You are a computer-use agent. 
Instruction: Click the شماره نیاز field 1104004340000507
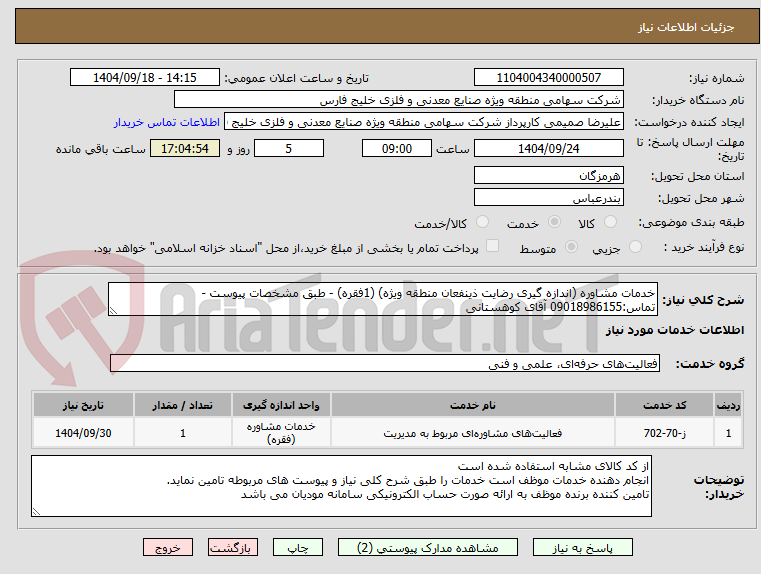click(x=548, y=77)
